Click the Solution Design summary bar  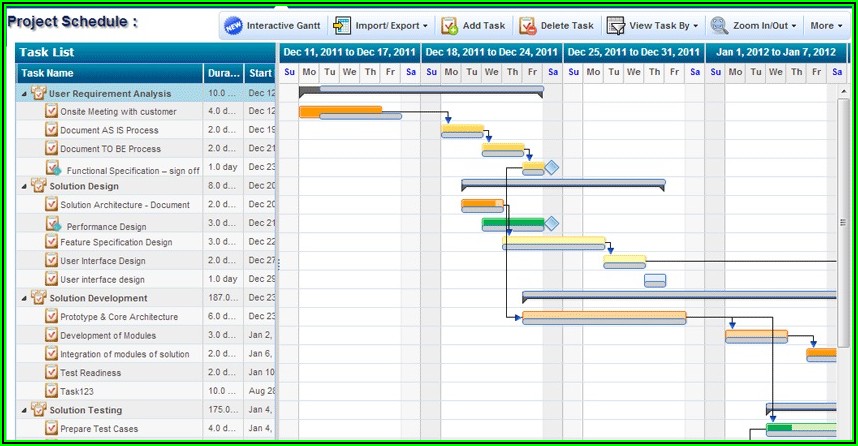(x=563, y=184)
